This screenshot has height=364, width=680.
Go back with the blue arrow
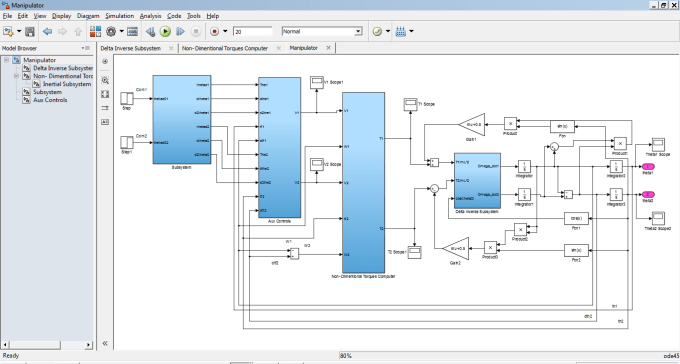(x=47, y=31)
